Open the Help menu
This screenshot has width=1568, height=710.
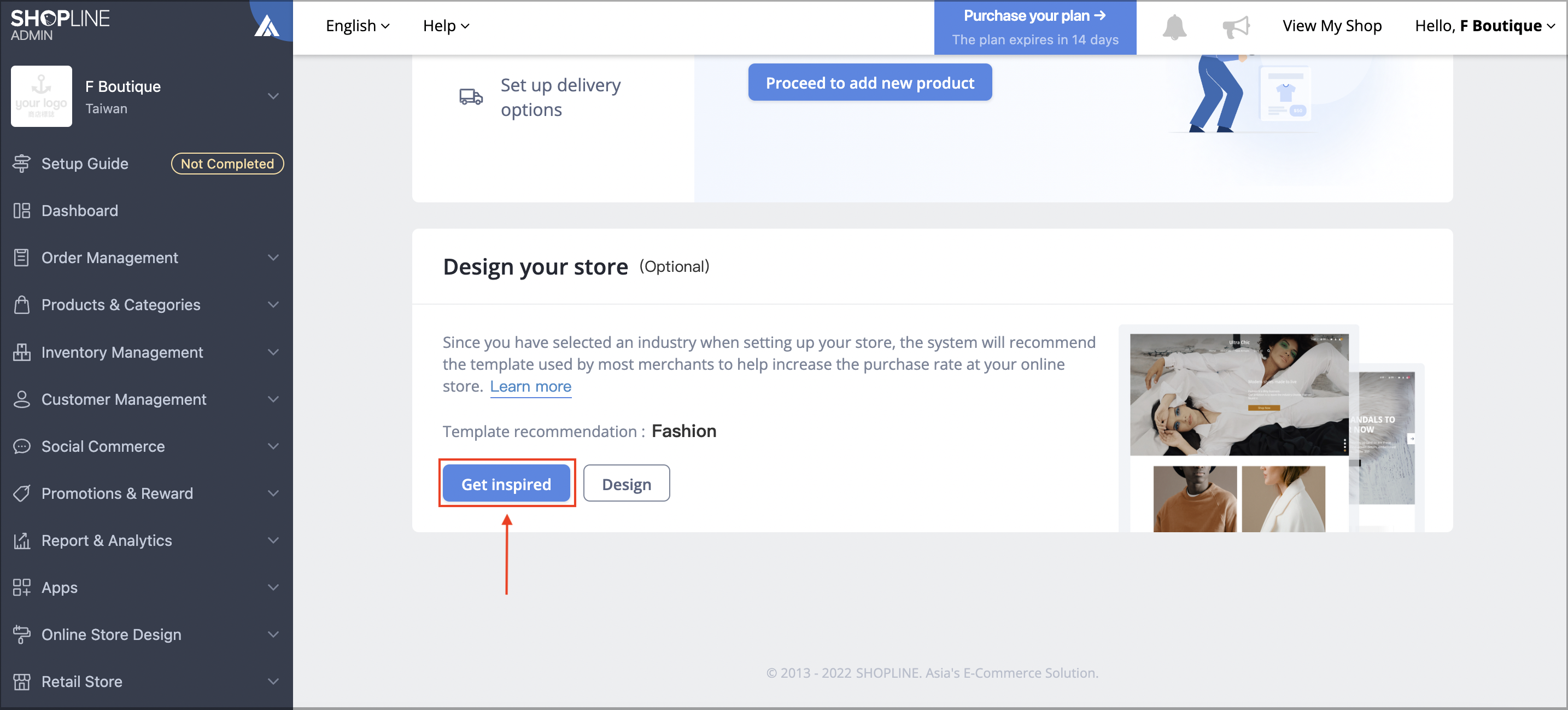coord(446,26)
